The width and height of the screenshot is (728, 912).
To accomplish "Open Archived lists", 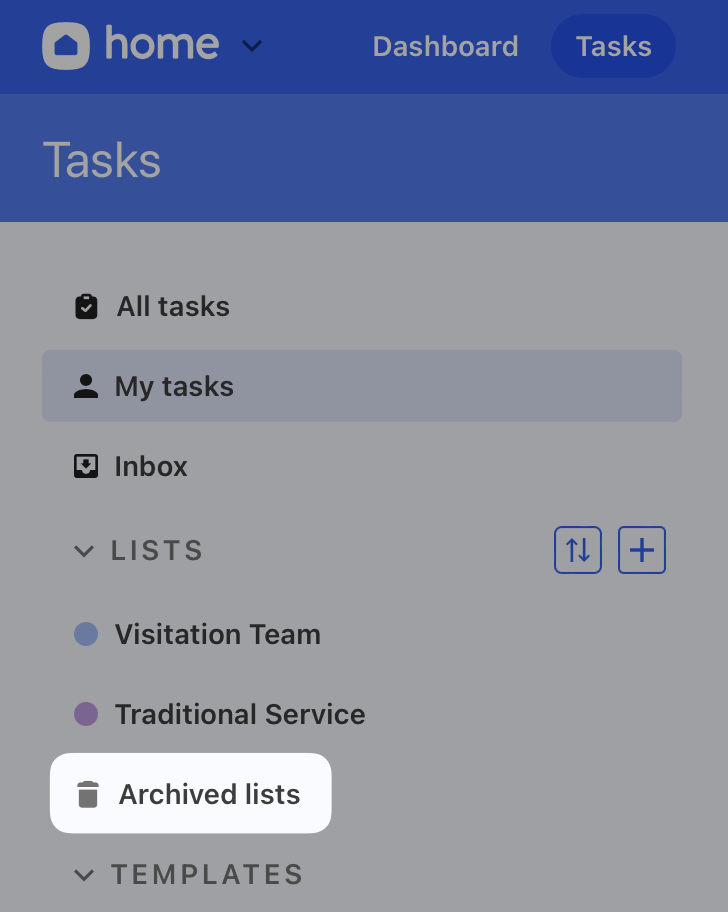I will [209, 794].
